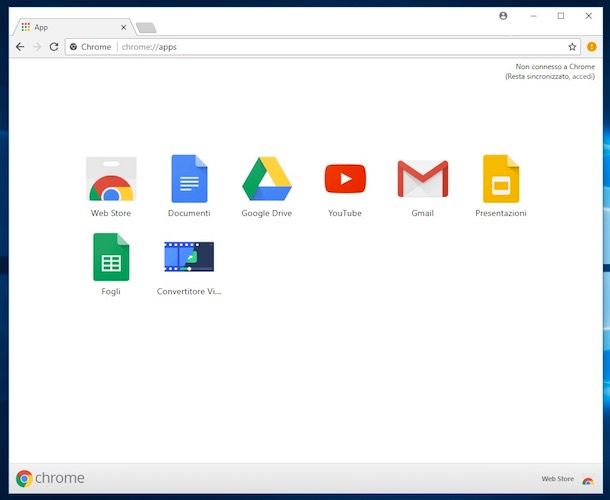The image size is (610, 500).
Task: Launch the Presentazioni app
Action: click(x=501, y=179)
